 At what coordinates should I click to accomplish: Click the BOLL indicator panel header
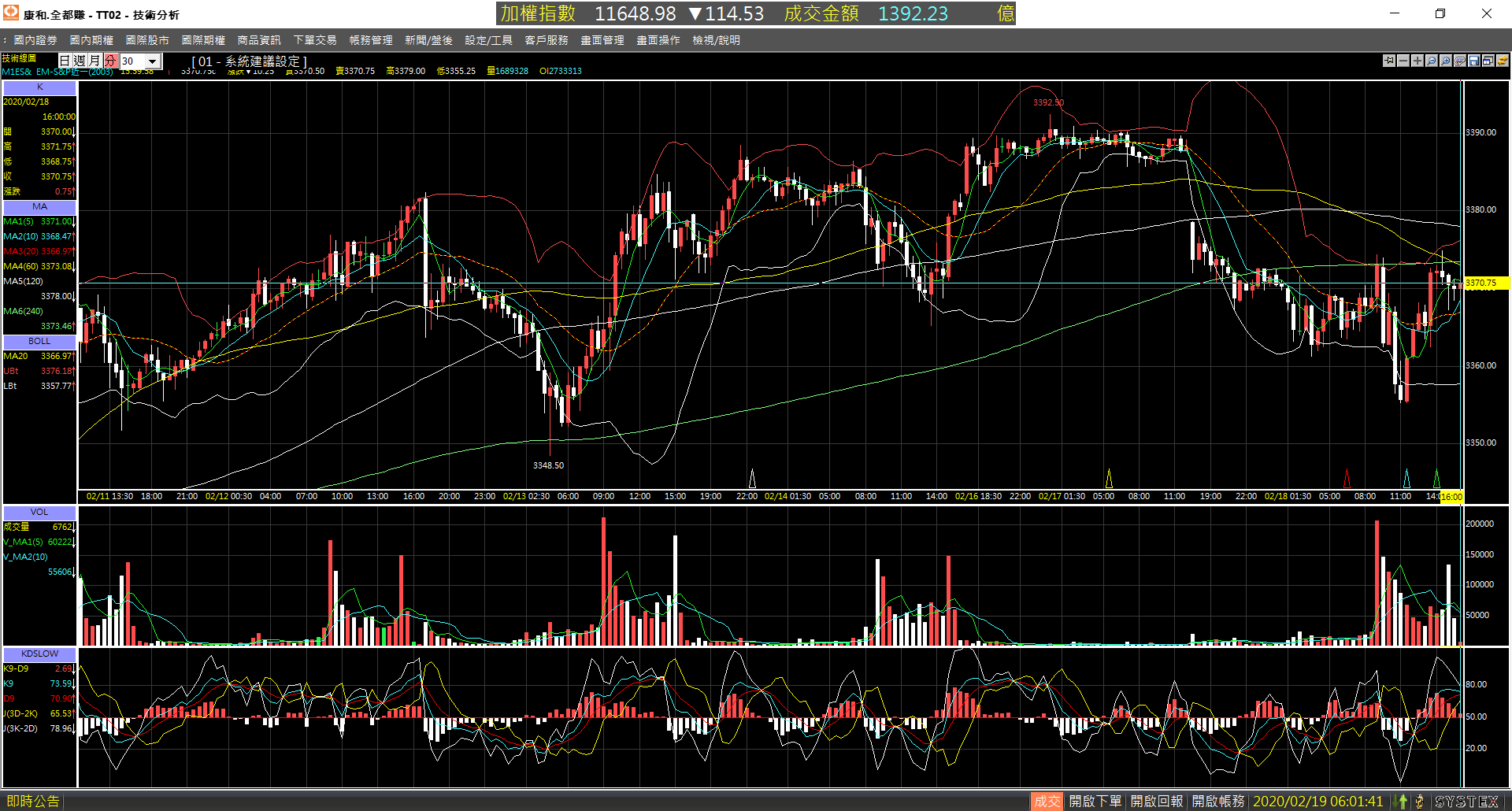click(x=40, y=342)
